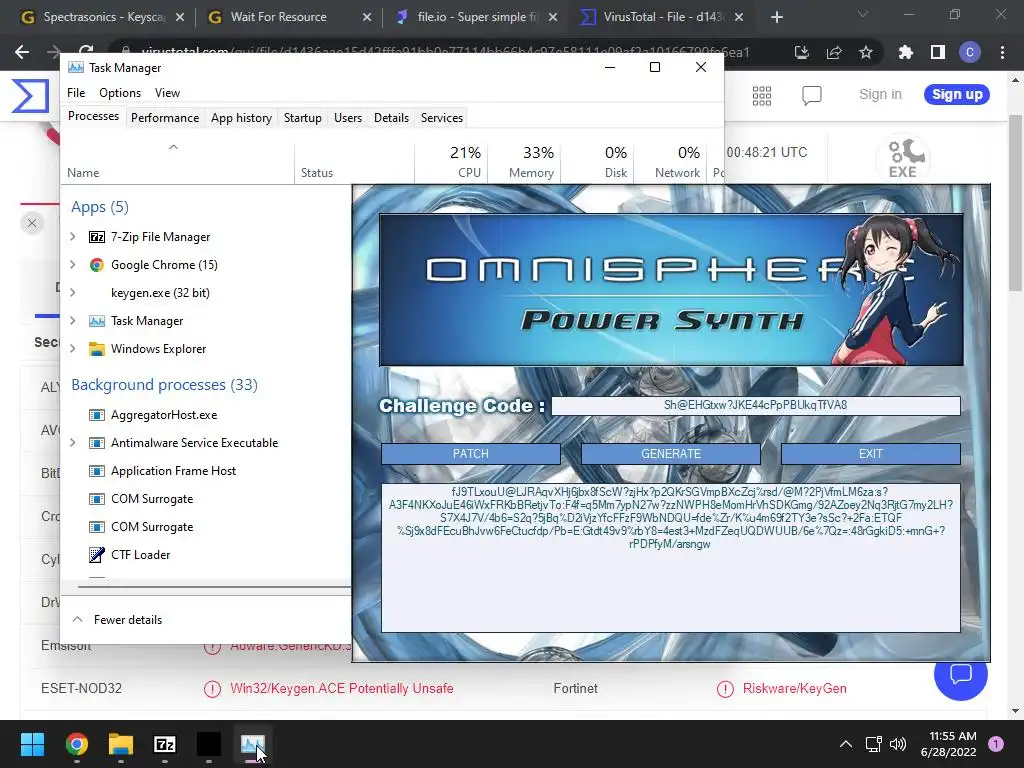Collapse Task Manager with Fewer details
The width and height of the screenshot is (1024, 768).
118,620
